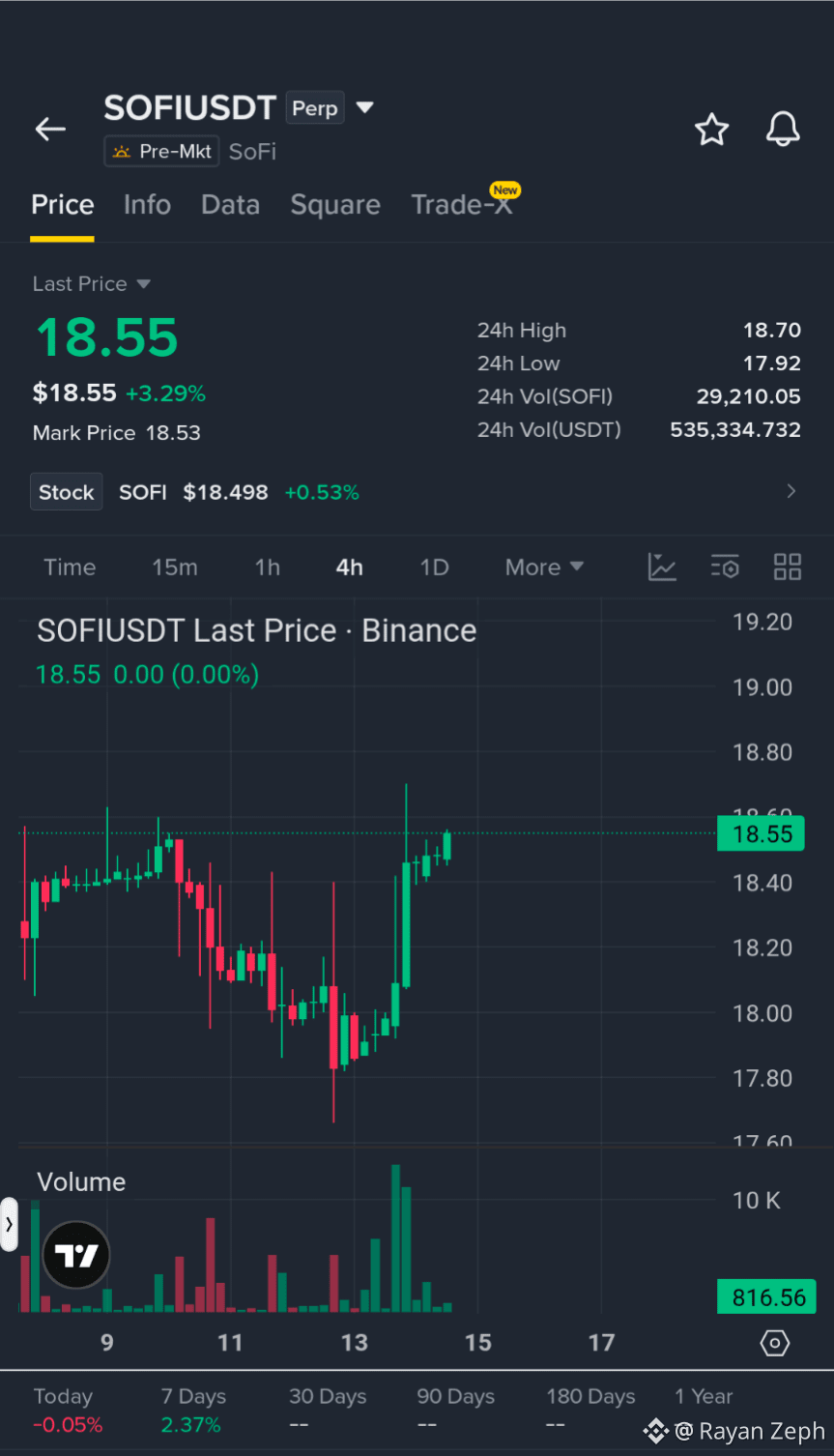Click the 816.56 volume label on axis

[766, 1297]
